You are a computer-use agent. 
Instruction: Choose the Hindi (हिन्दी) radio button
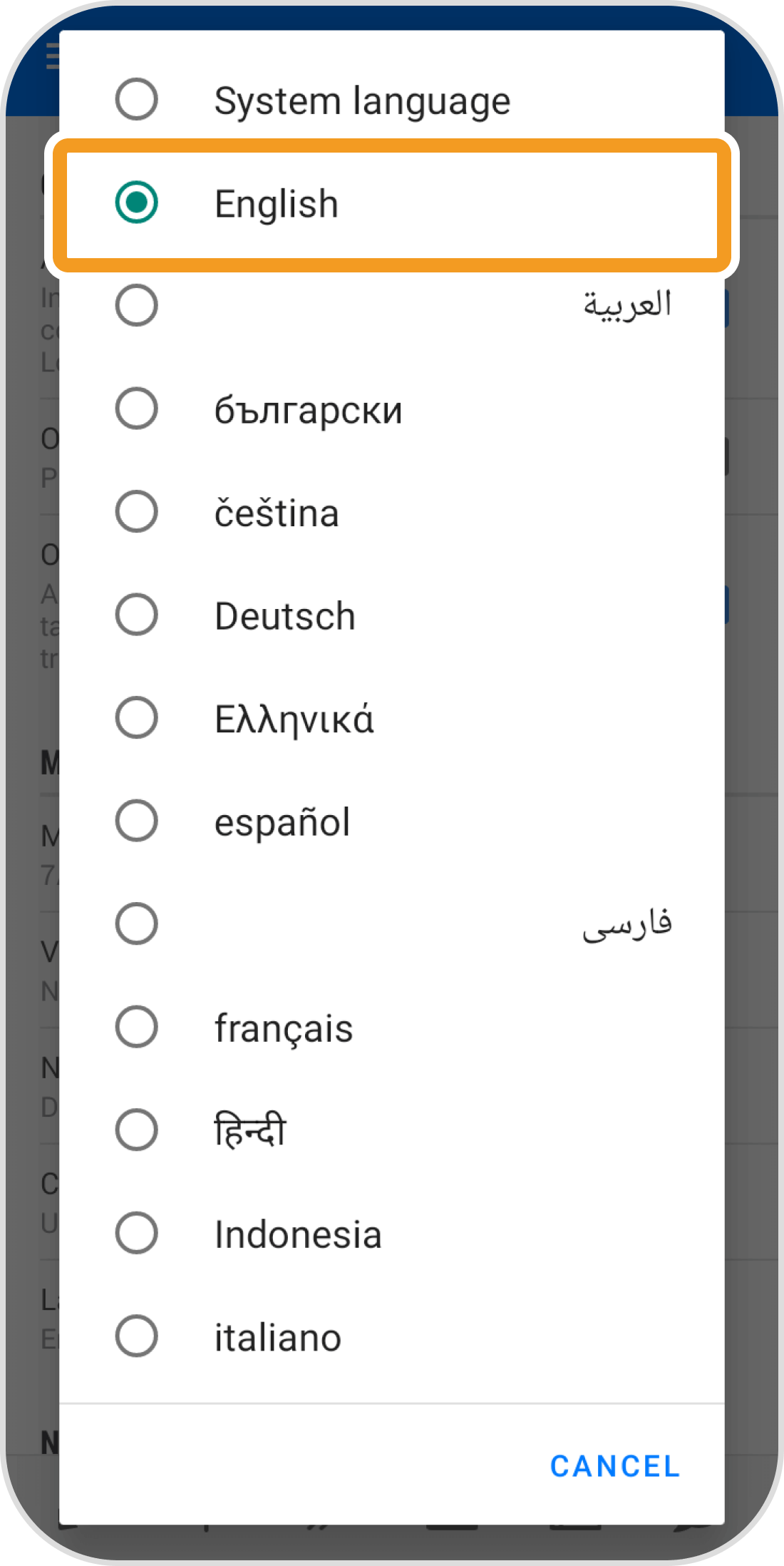pos(136,1130)
